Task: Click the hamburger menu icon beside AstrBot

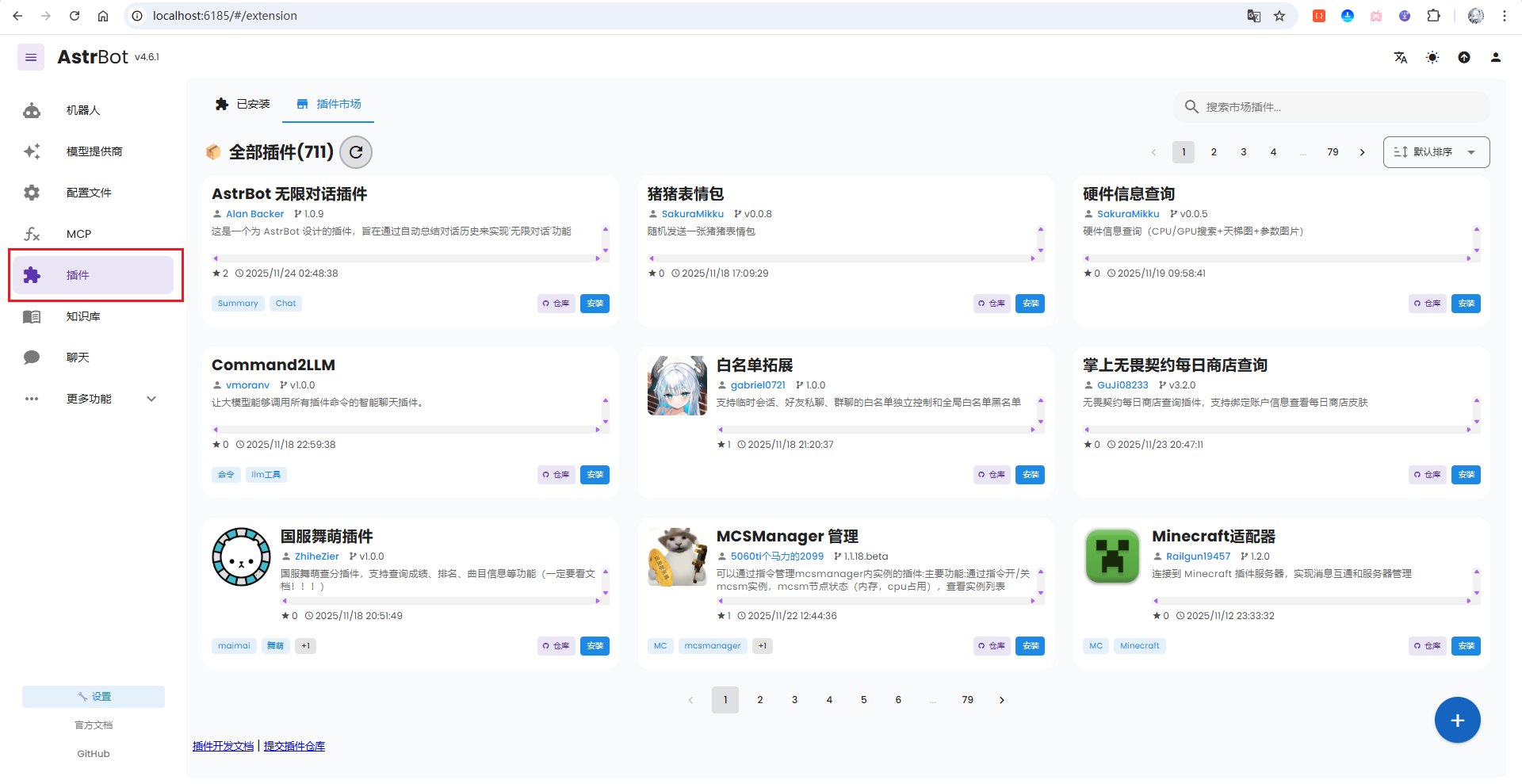Action: [31, 57]
